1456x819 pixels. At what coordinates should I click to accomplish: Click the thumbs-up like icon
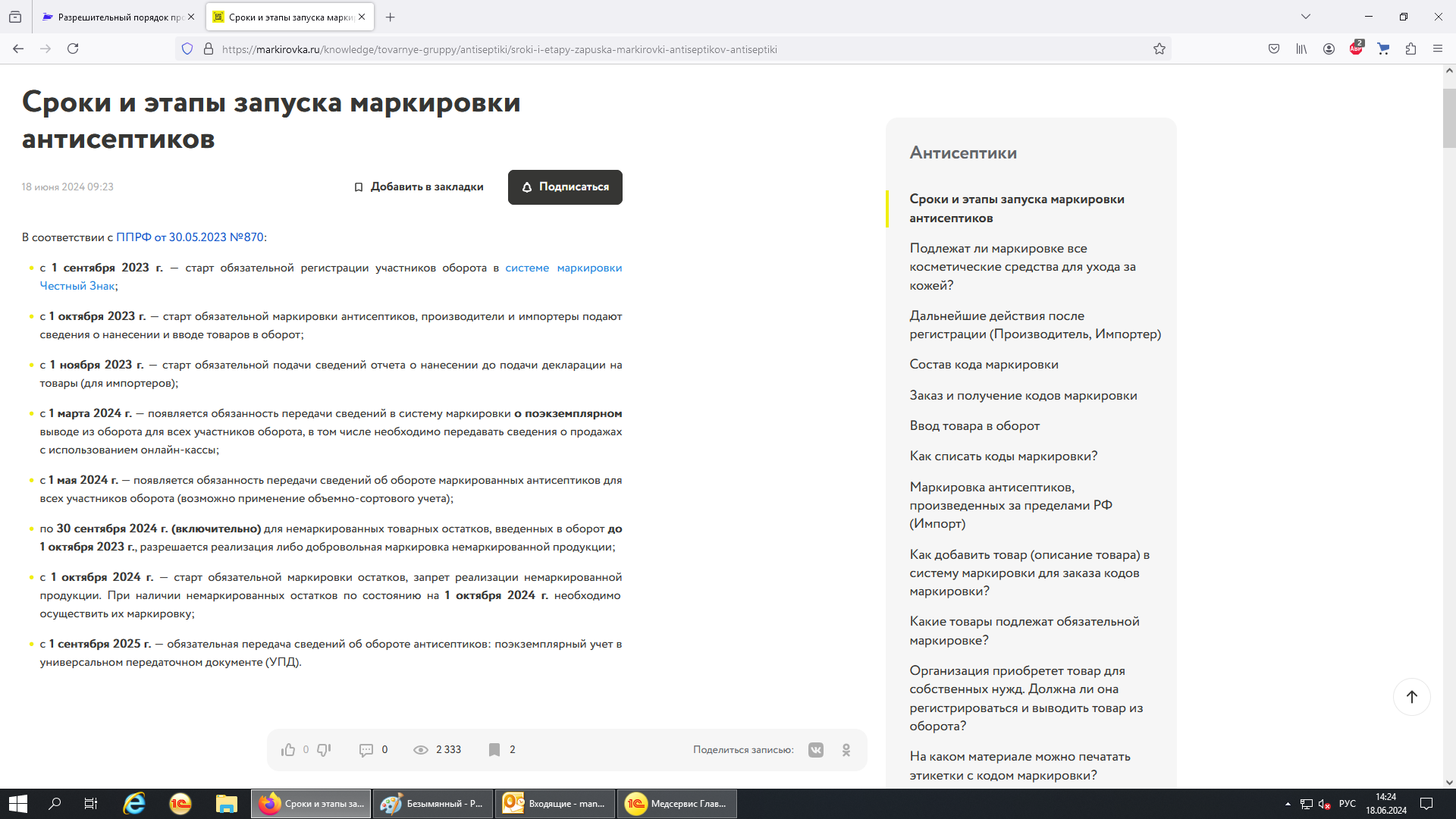coord(287,750)
